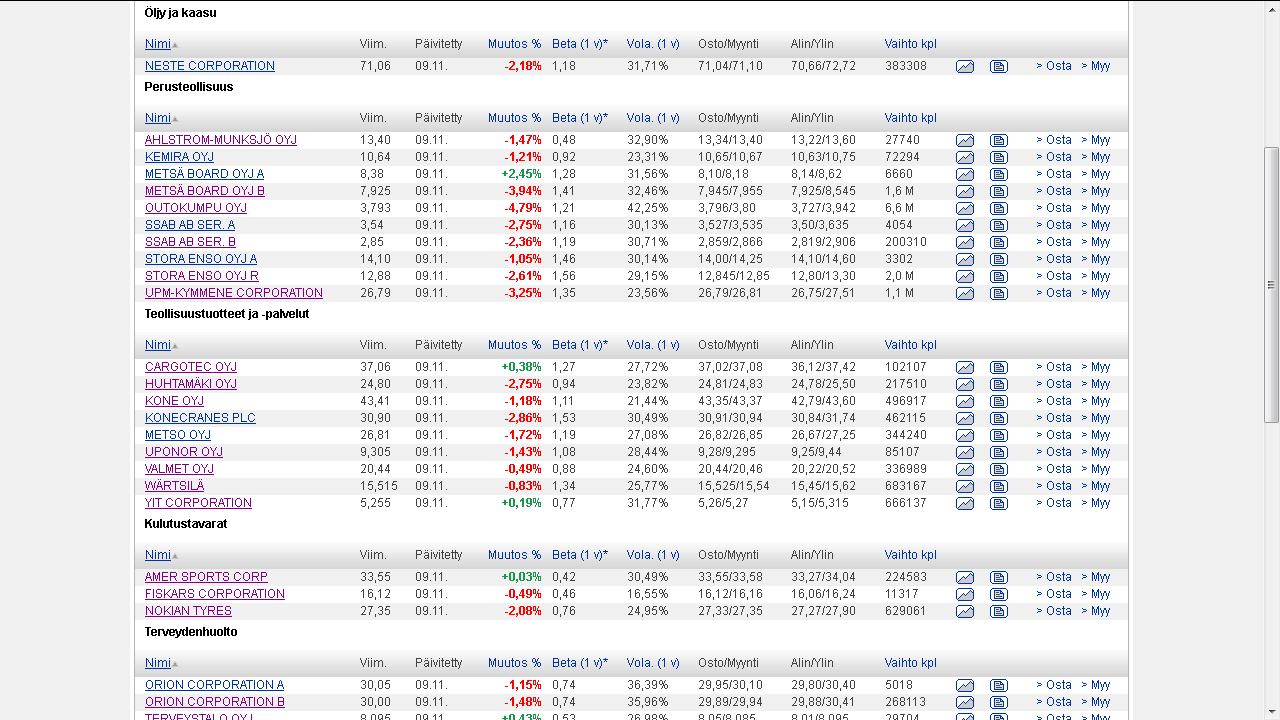Open the HUHTAMÄKI OYJ company link
Viewport: 1280px width, 720px height.
pos(191,384)
